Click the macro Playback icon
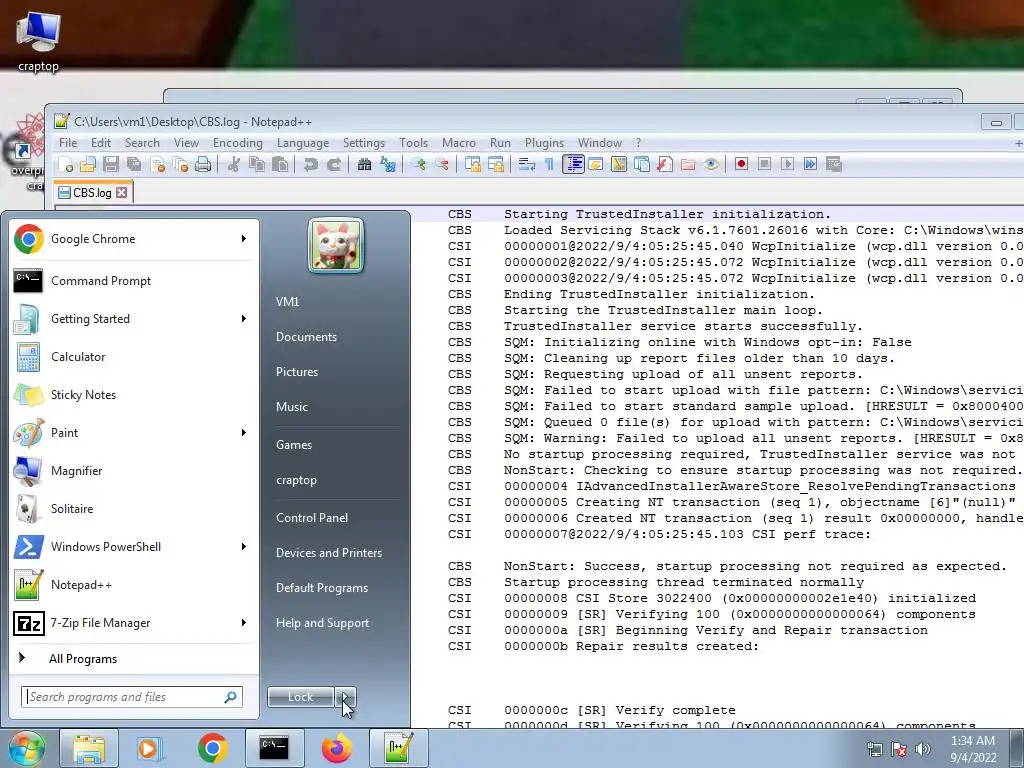1024x768 pixels. [x=788, y=165]
